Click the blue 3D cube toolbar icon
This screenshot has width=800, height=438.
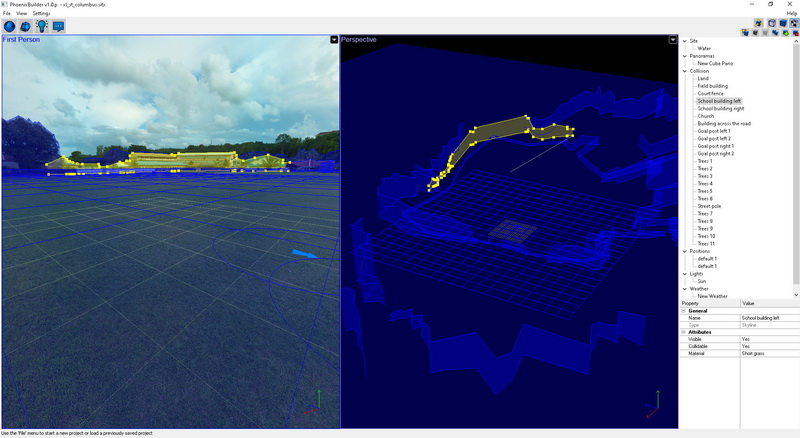[26, 26]
